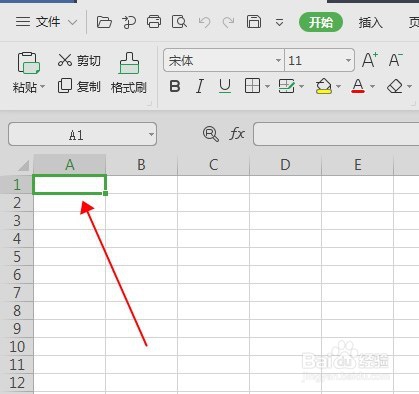Expand the name box dropdown arrow

point(151,134)
